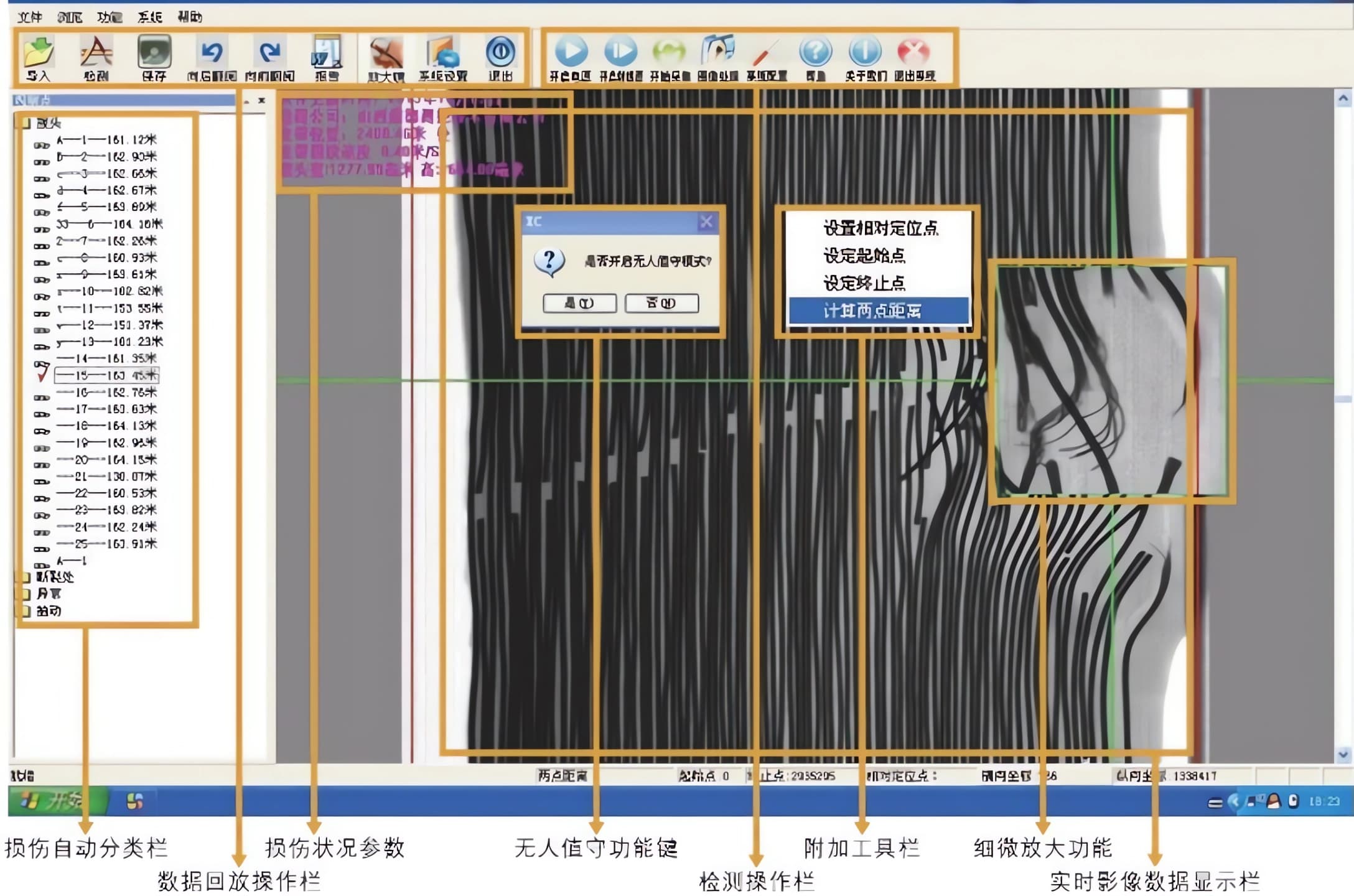Select joint entry 25 in the list

click(x=106, y=543)
